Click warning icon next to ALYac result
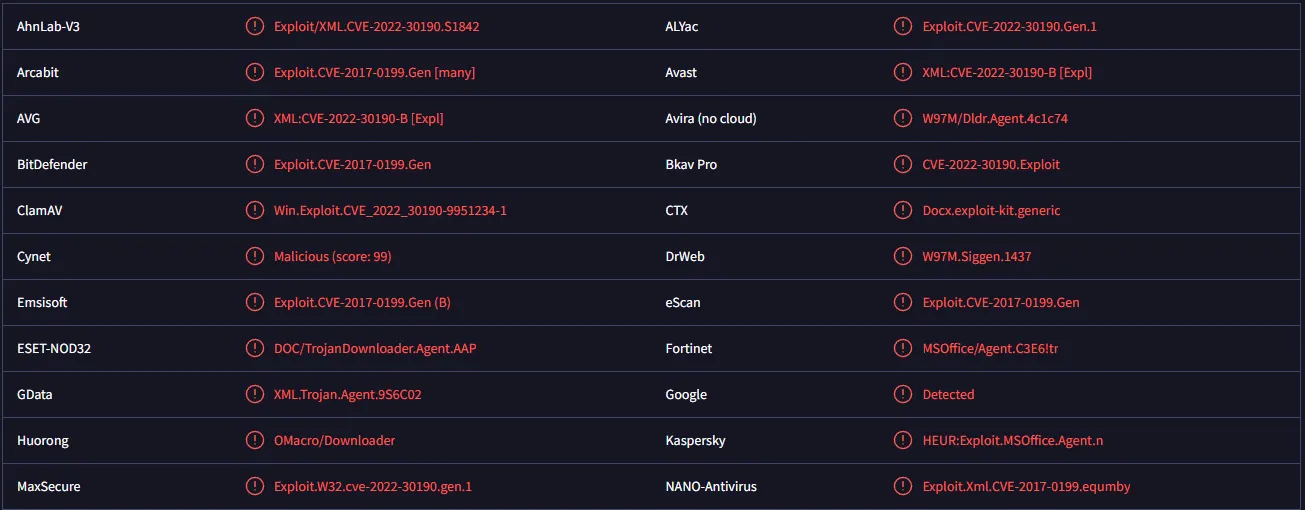The height and width of the screenshot is (510, 1305). (x=904, y=26)
